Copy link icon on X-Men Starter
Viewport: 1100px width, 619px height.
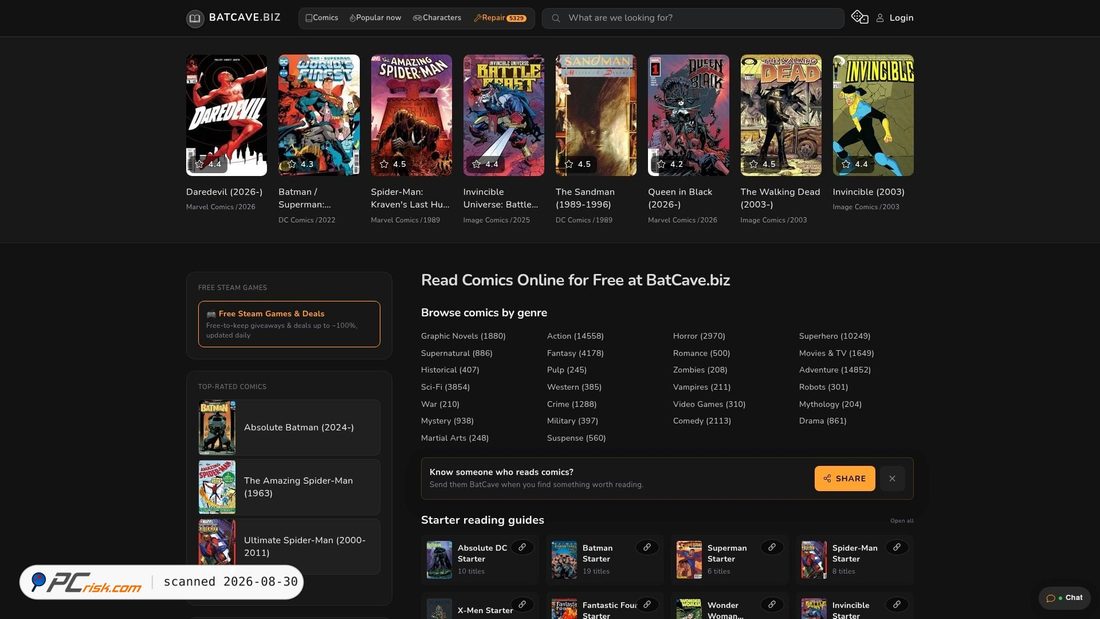(522, 604)
